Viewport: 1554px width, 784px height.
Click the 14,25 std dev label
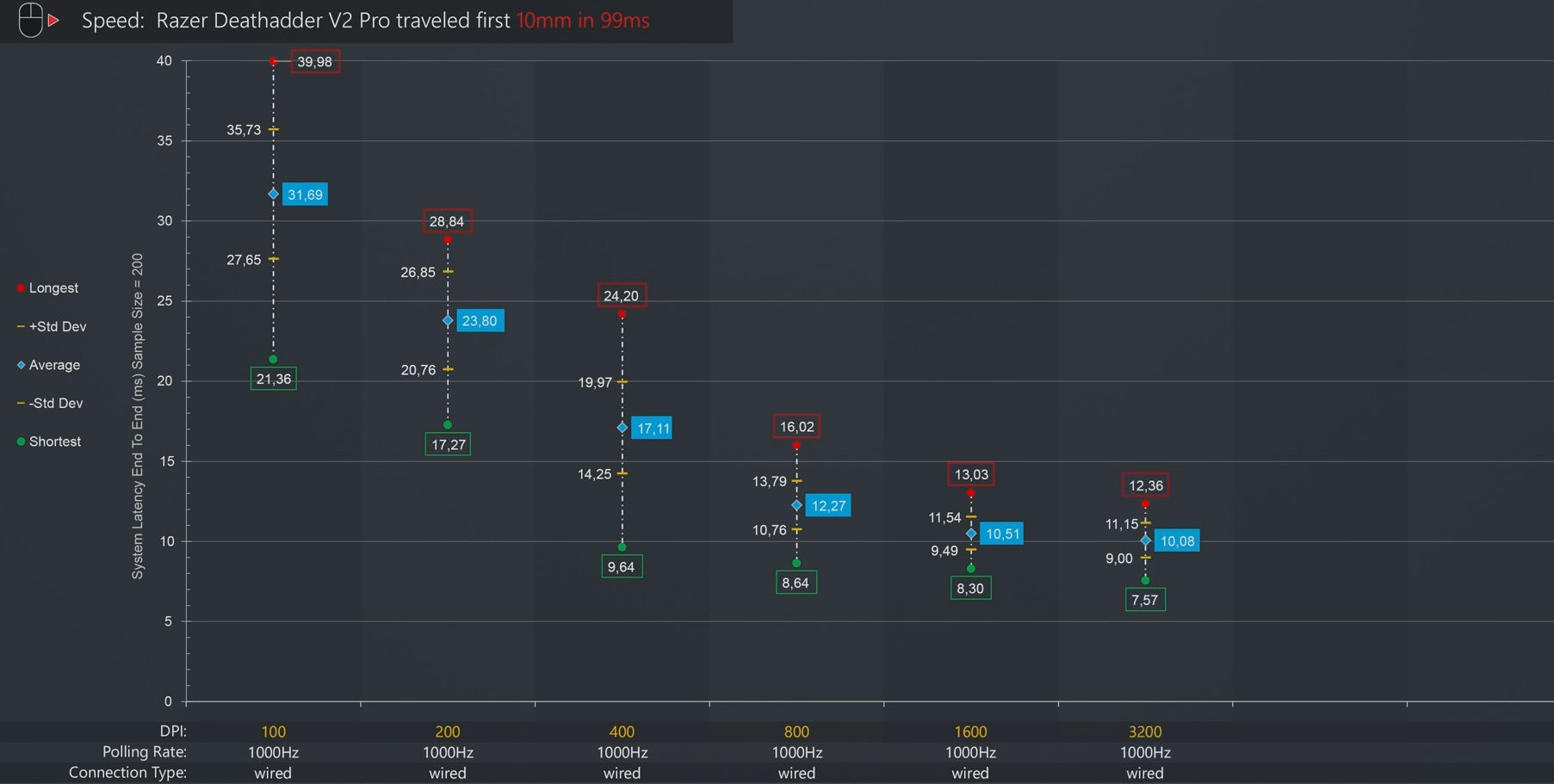click(x=595, y=474)
